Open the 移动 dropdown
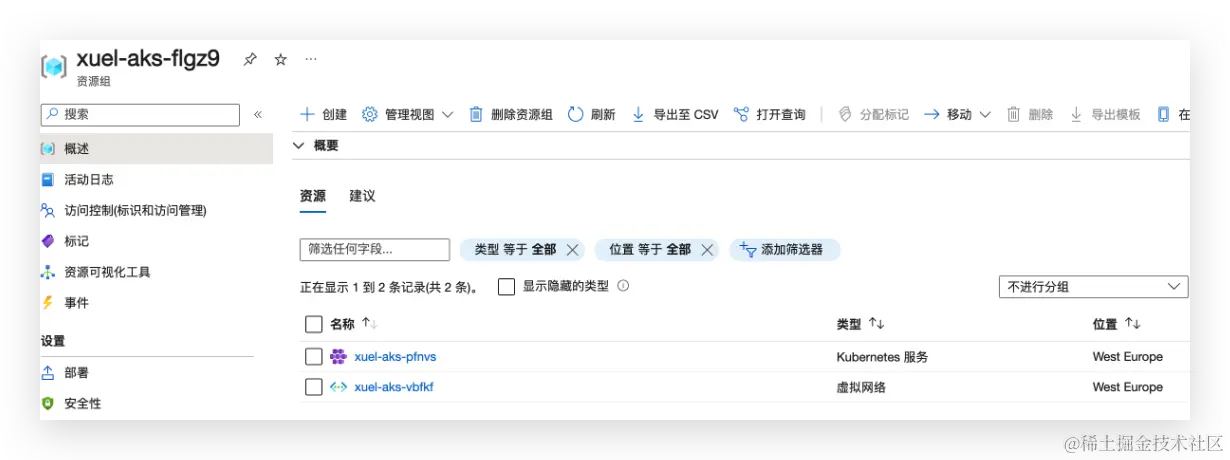This screenshot has width=1230, height=460. 957,115
